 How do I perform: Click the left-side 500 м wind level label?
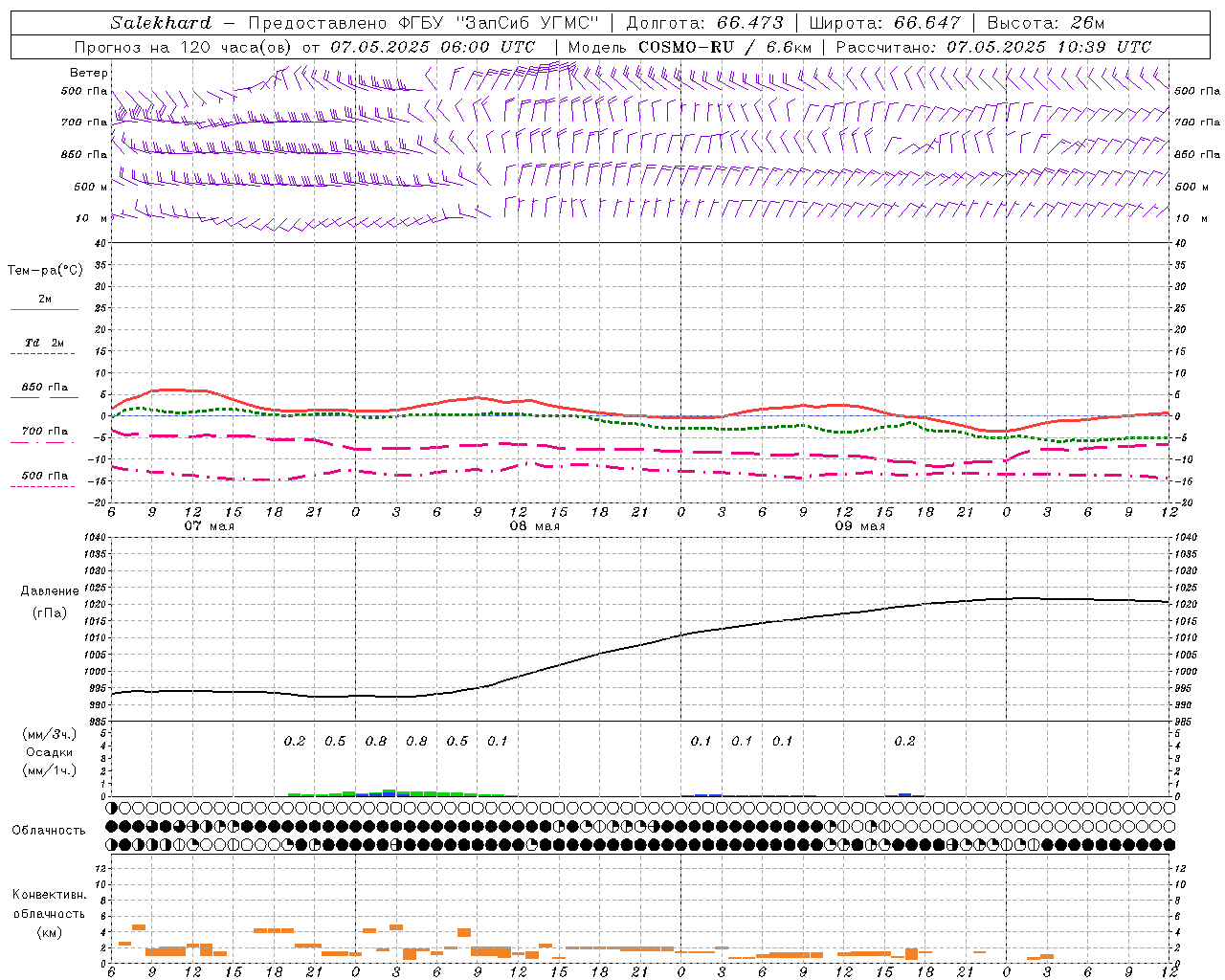(91, 187)
